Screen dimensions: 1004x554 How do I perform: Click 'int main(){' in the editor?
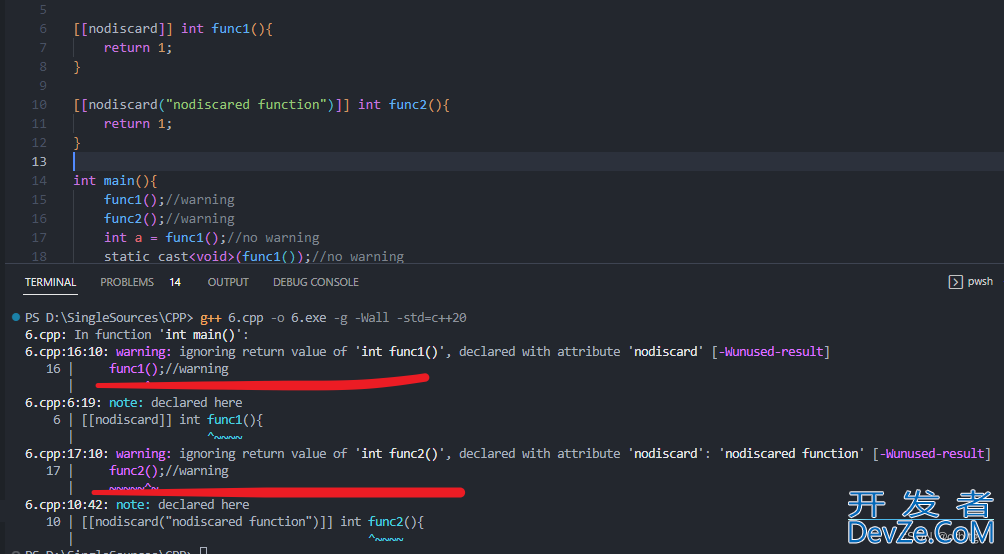(x=115, y=181)
